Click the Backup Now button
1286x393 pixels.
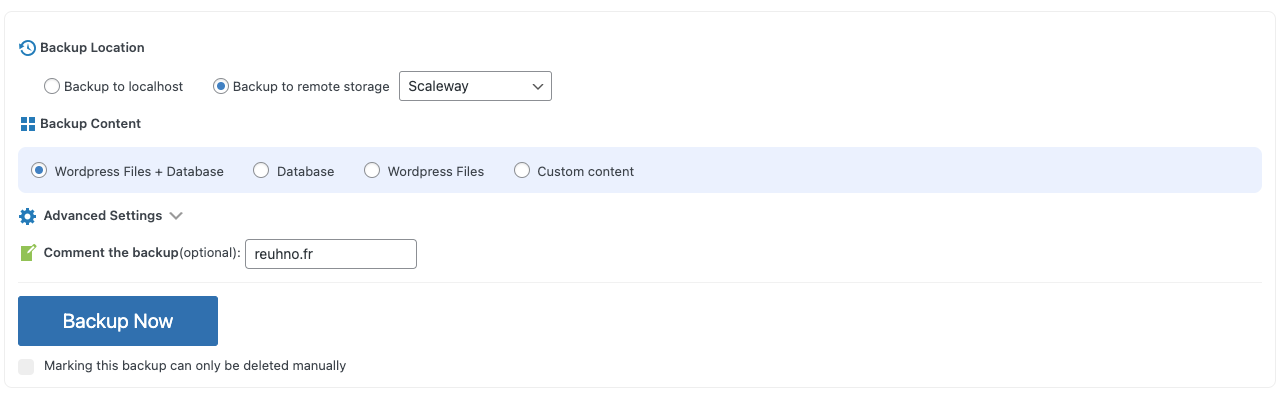[x=118, y=321]
